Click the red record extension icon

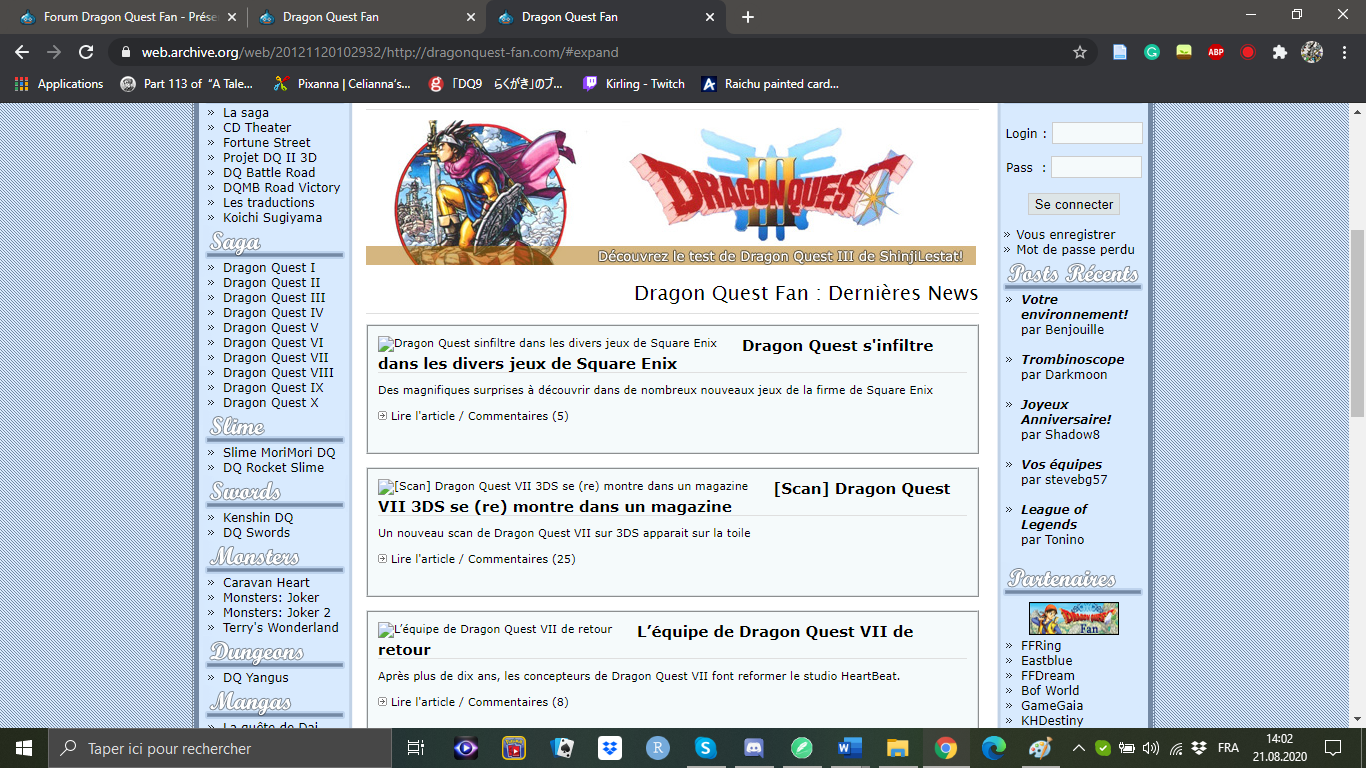(1248, 52)
